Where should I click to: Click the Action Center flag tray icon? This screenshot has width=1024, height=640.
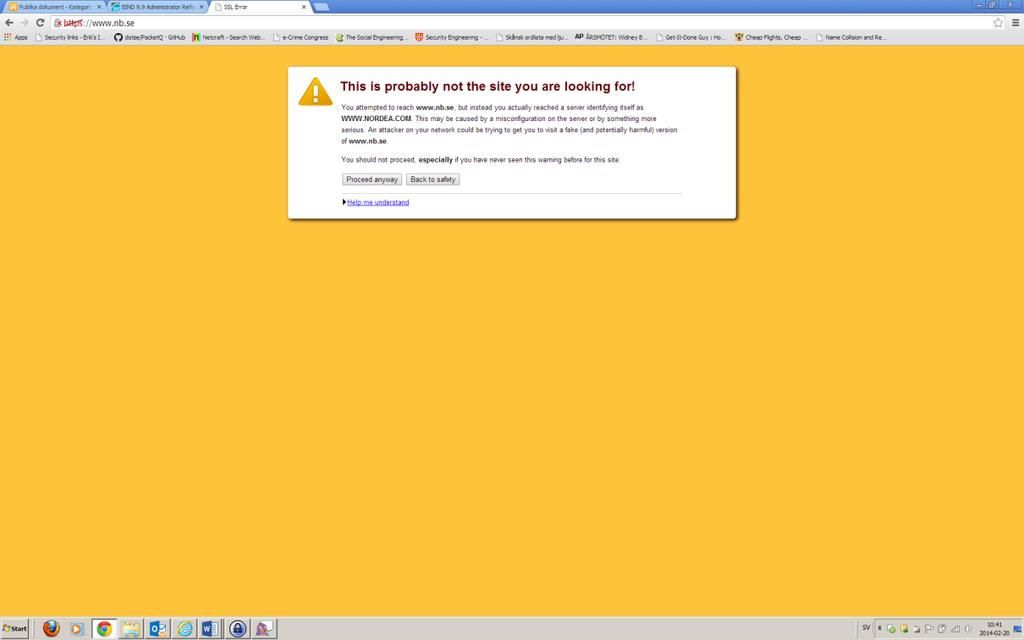[x=929, y=629]
